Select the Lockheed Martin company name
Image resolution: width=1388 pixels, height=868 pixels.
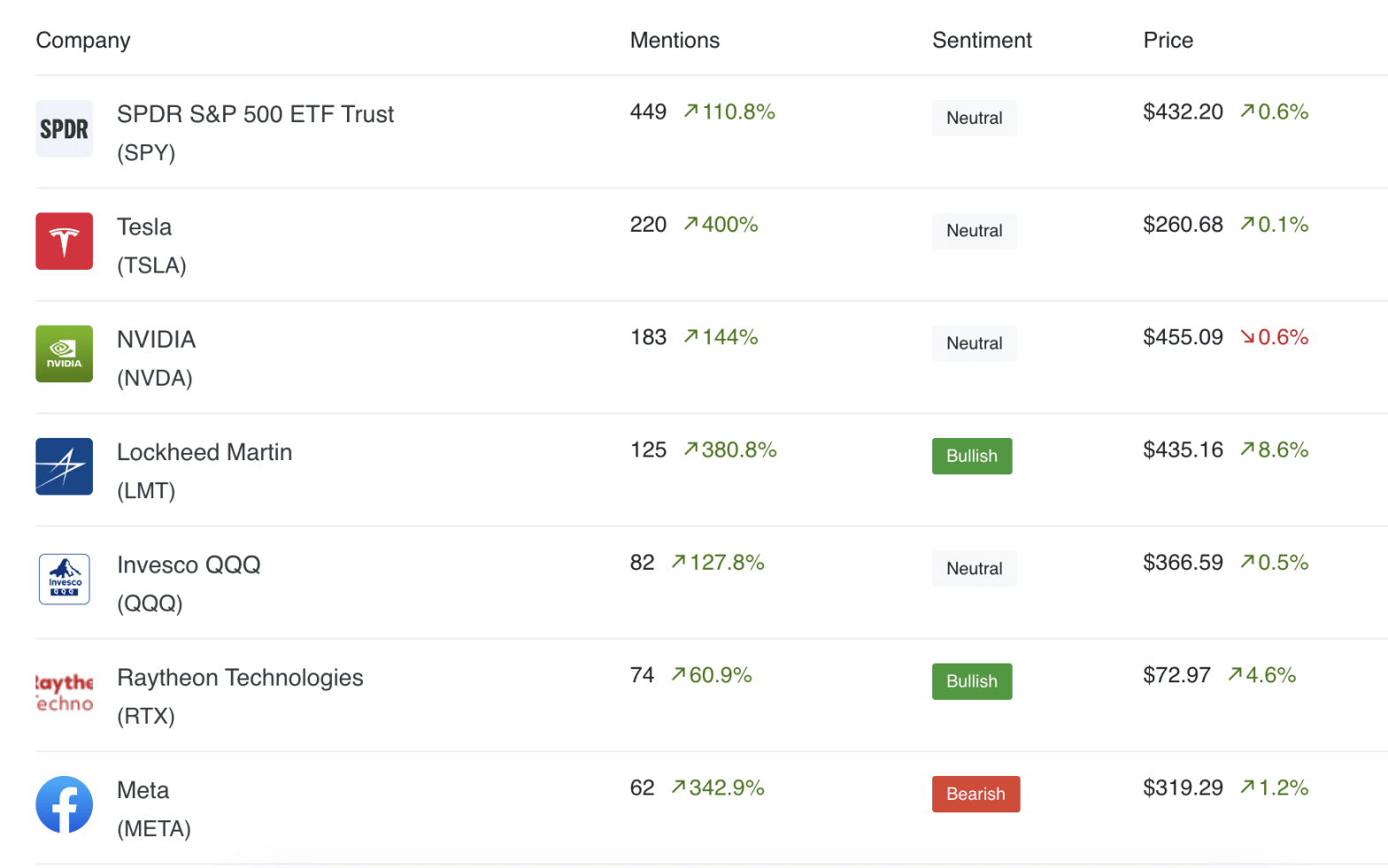click(x=204, y=453)
